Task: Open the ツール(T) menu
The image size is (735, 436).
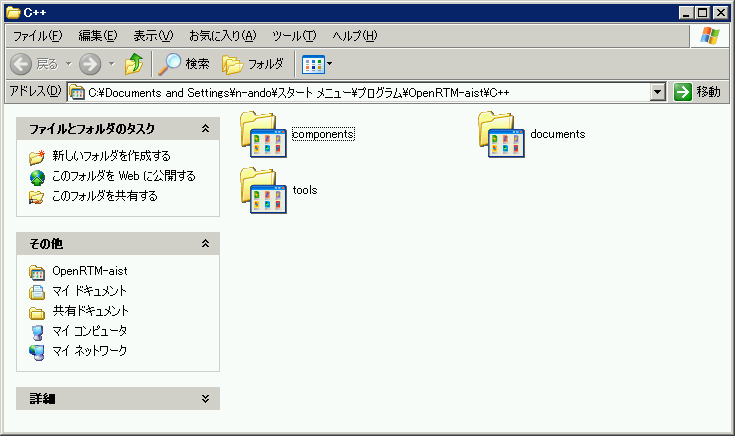Action: click(294, 36)
